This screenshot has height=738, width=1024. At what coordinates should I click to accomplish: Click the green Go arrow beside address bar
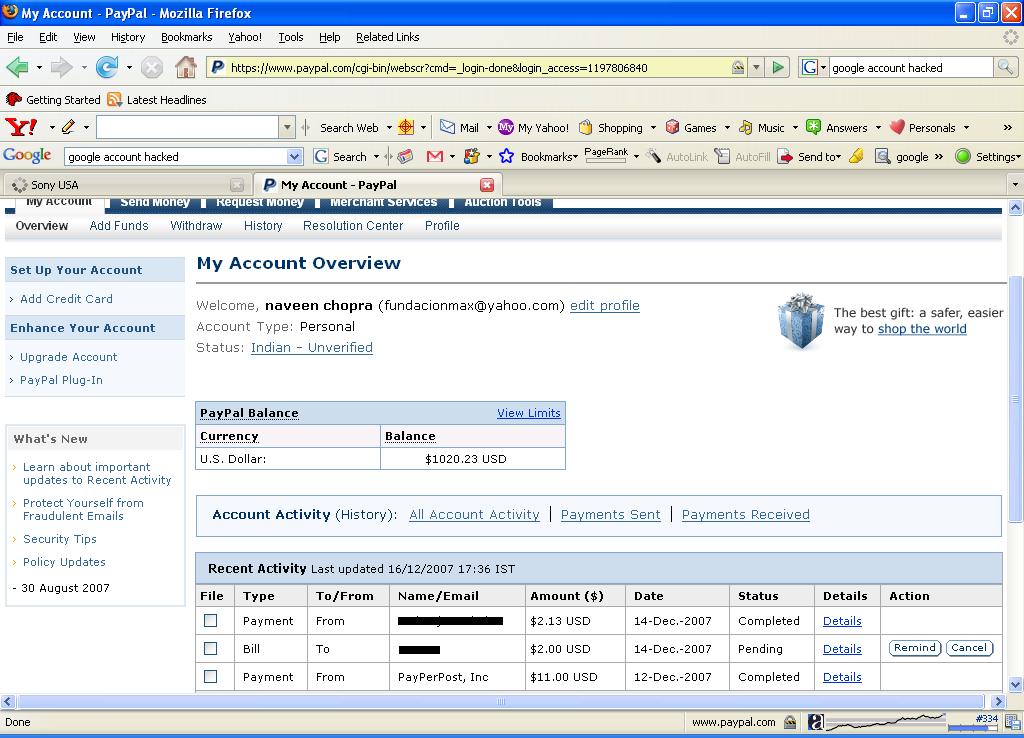pyautogui.click(x=777, y=67)
